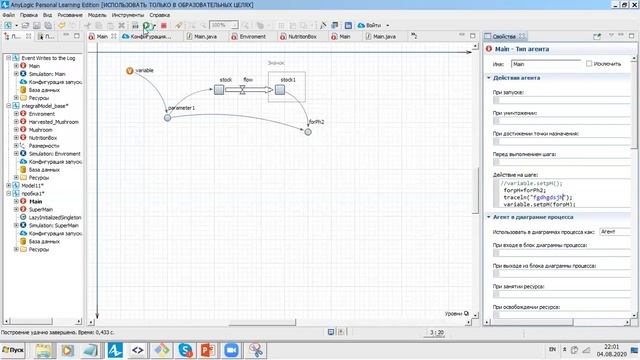Select the parameter1 circle on the canvas
The image size is (640, 360).
coord(167,118)
